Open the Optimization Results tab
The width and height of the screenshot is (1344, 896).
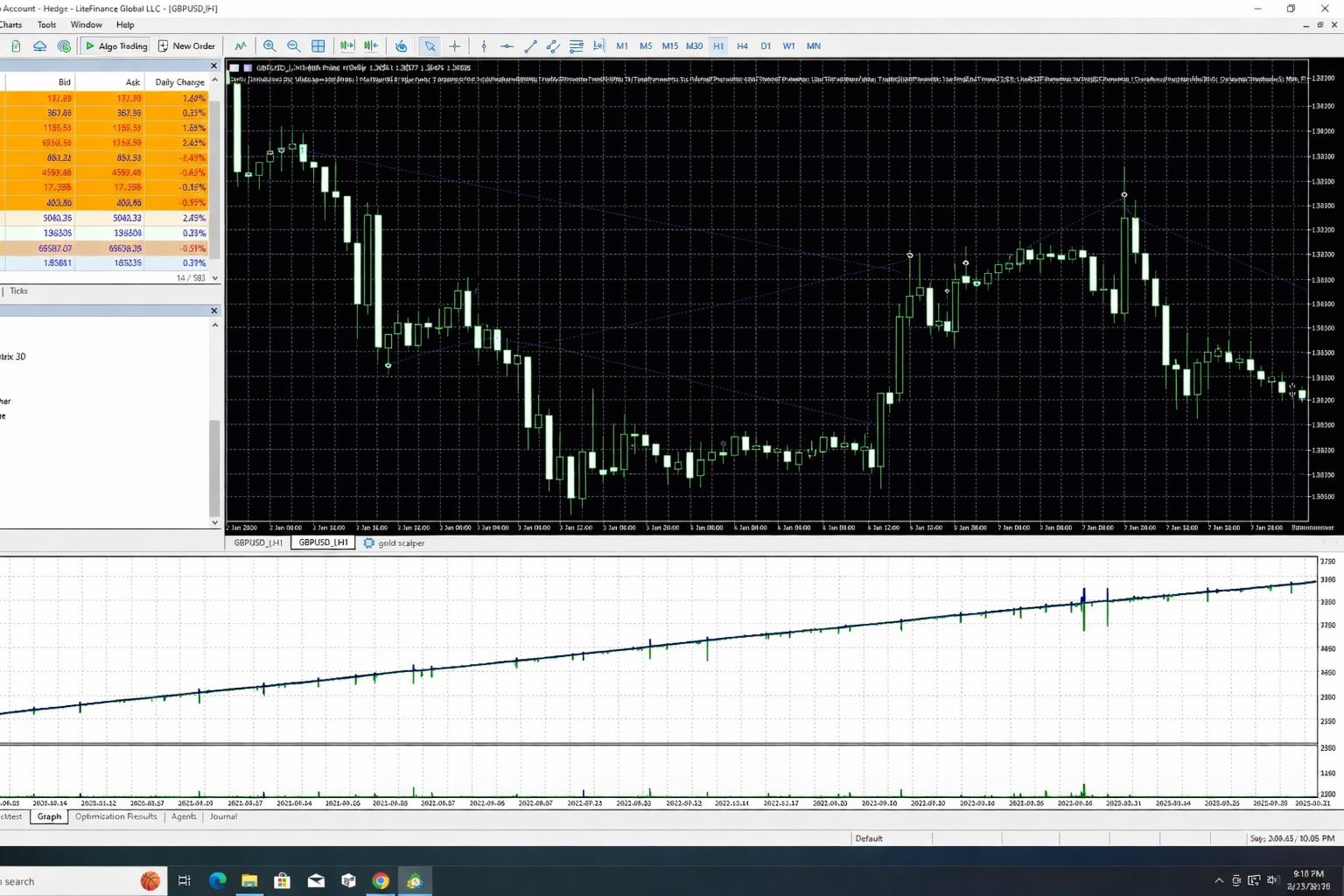115,816
